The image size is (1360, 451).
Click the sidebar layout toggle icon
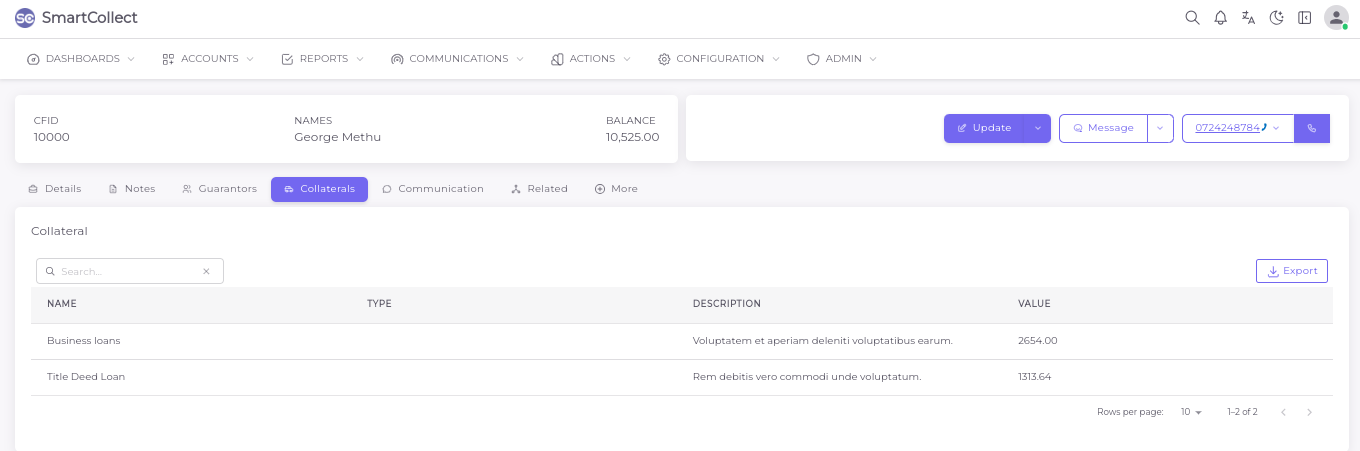[1304, 17]
